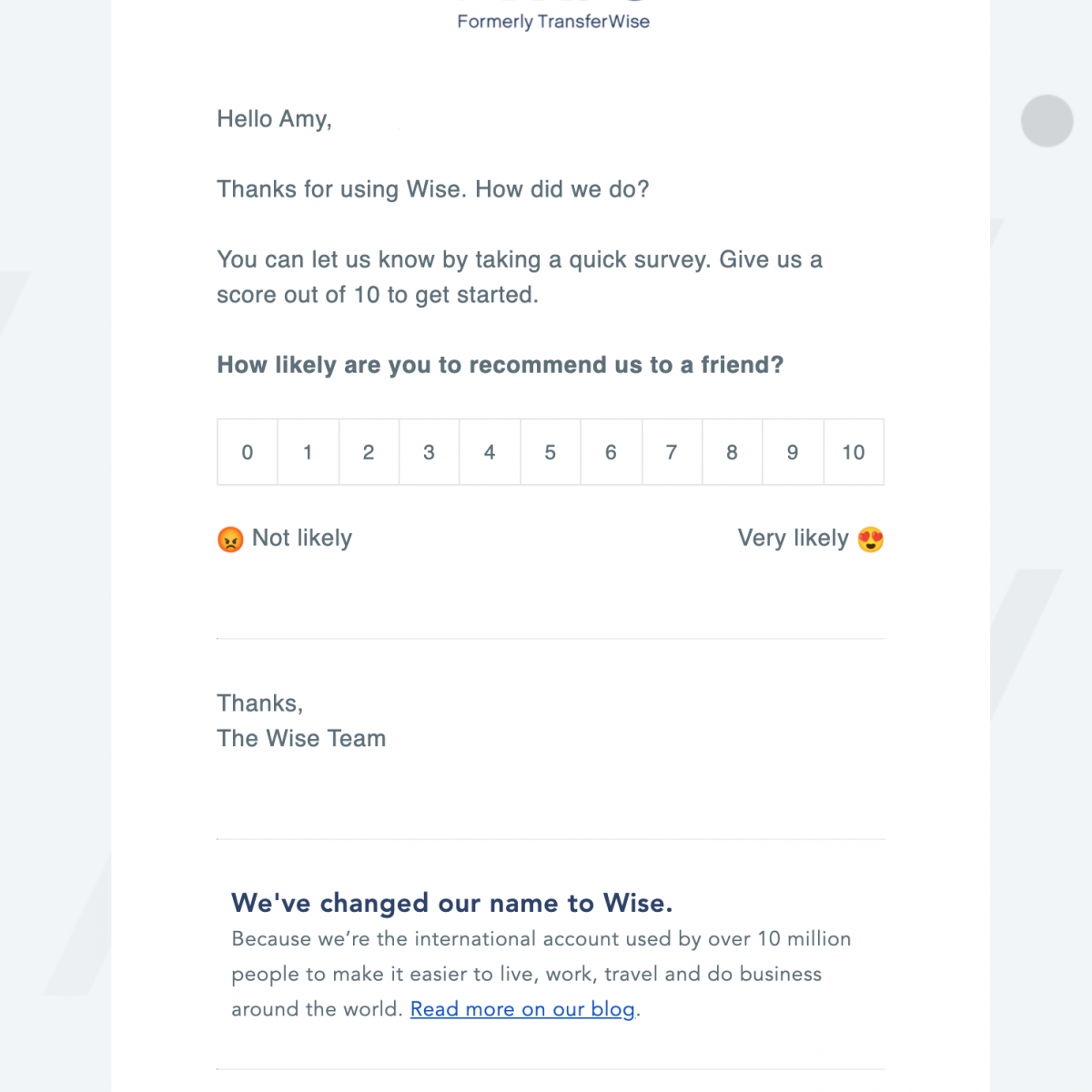The width and height of the screenshot is (1092, 1092).
Task: Select score 1 in rating scale
Action: point(308,452)
